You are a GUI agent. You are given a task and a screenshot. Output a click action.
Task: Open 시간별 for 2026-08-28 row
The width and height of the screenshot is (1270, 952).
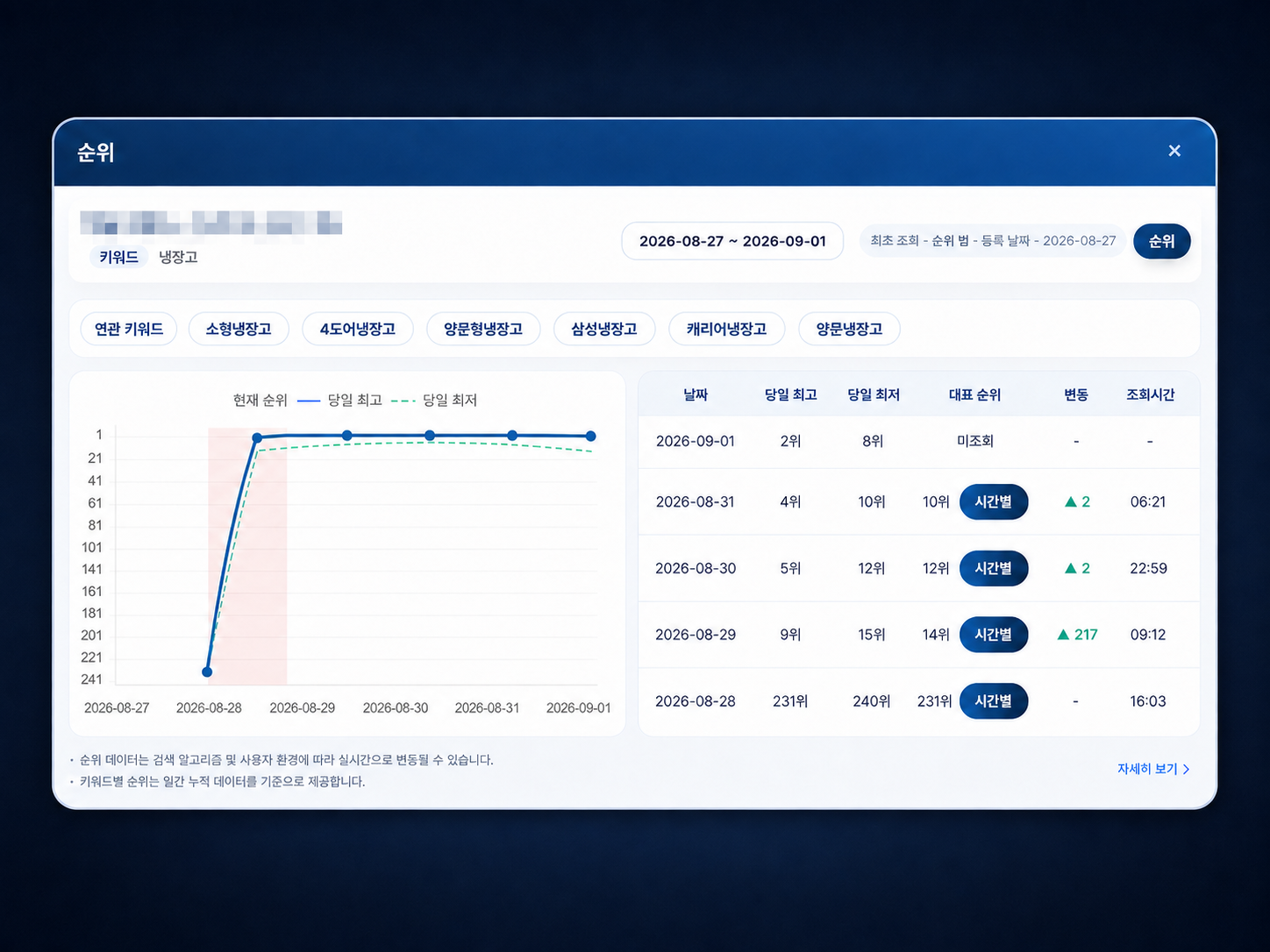994,701
